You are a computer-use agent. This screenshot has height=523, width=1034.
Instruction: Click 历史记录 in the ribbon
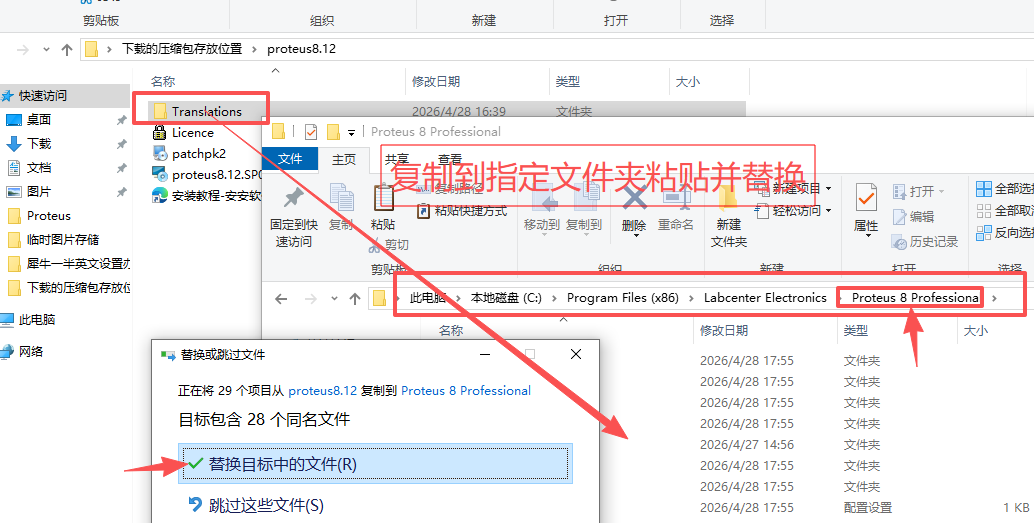(x=925, y=242)
